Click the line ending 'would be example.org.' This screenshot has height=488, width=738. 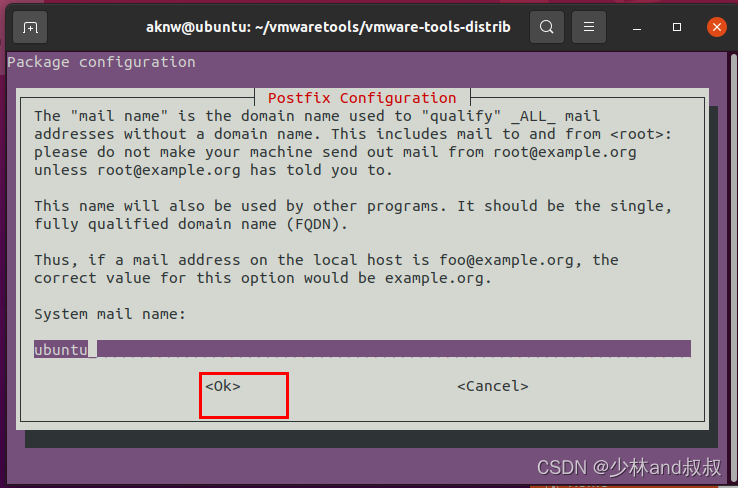(263, 278)
